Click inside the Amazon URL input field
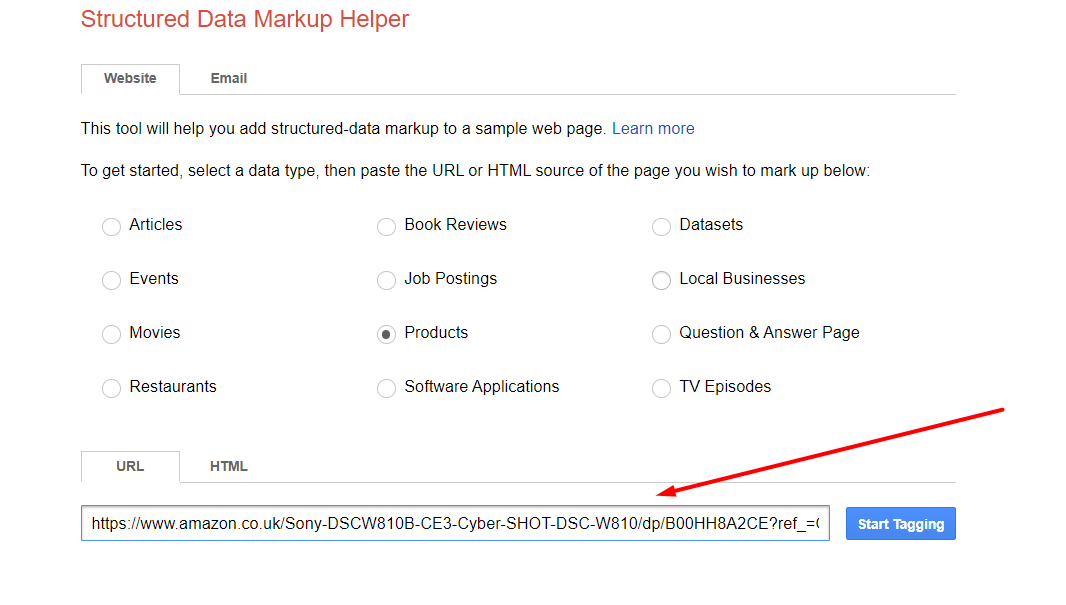1066x605 pixels. tap(455, 523)
